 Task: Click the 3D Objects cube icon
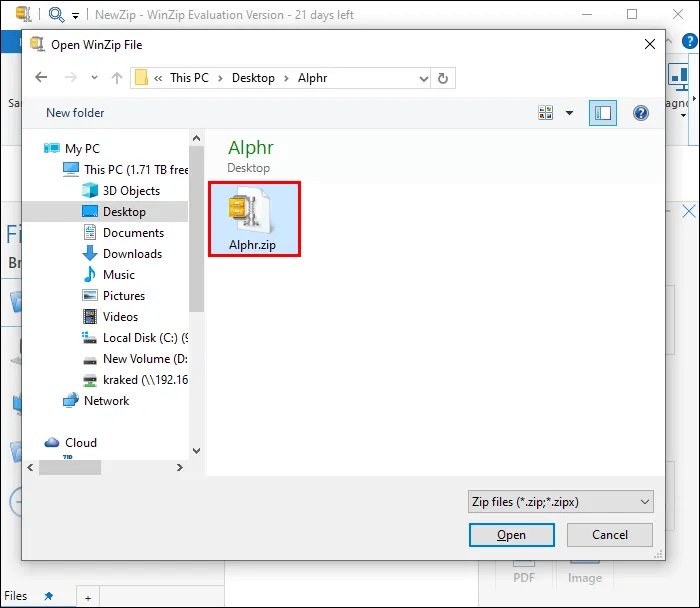(90, 191)
